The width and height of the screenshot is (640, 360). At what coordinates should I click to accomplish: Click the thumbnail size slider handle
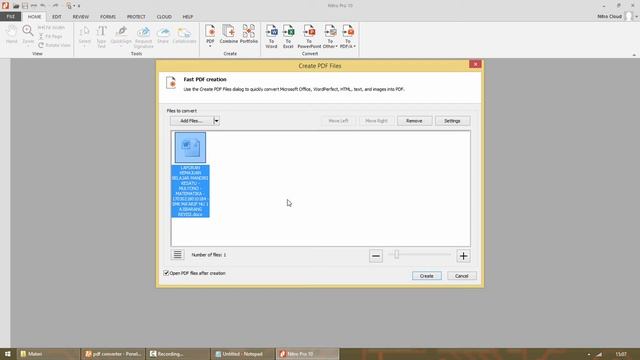pyautogui.click(x=396, y=255)
